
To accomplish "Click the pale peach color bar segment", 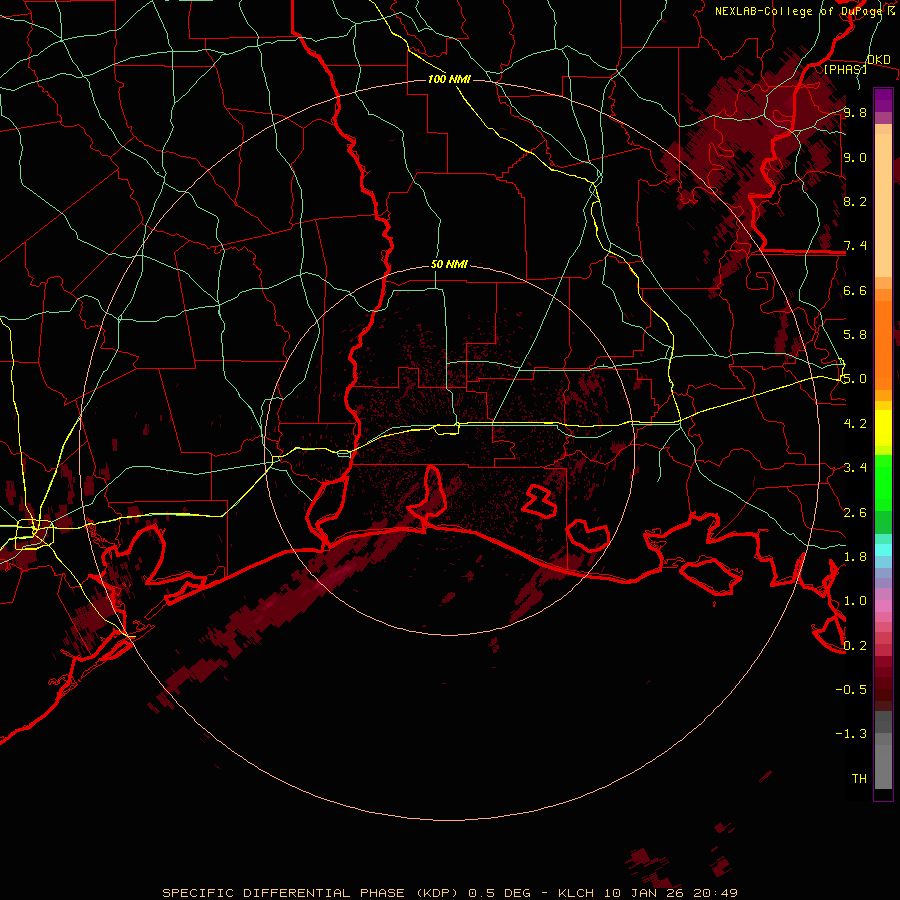I will point(883,207).
